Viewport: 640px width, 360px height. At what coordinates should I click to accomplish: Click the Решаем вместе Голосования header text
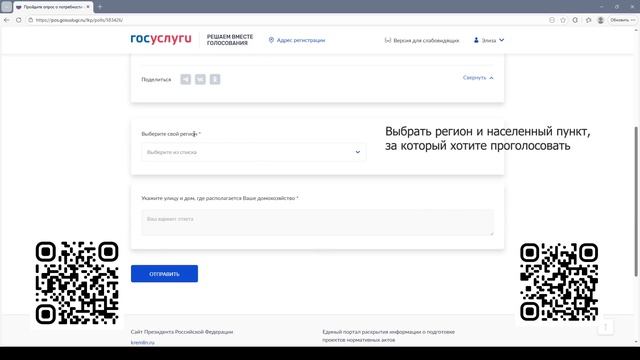tap(230, 40)
